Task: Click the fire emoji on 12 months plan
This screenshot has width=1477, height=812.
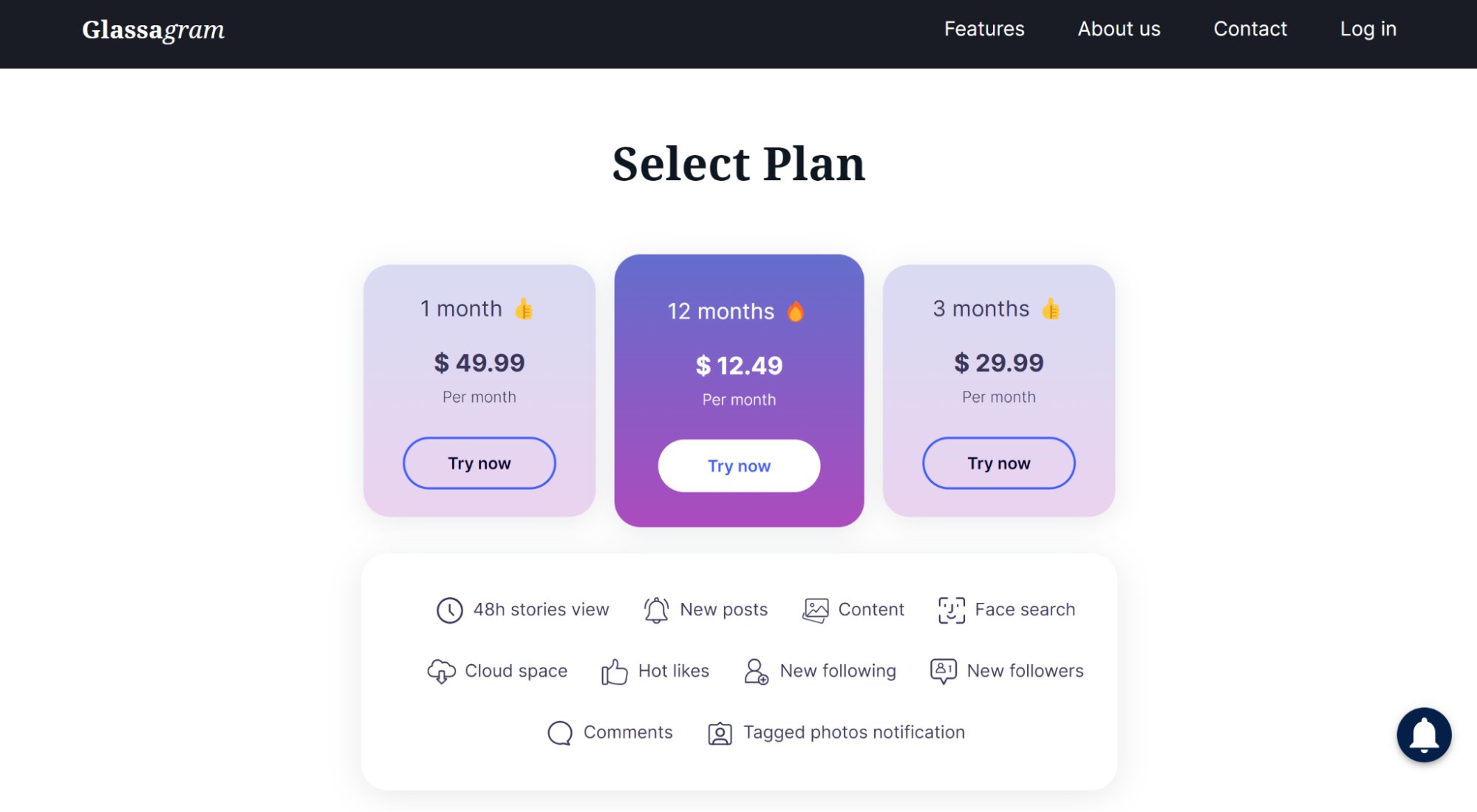Action: [x=796, y=312]
